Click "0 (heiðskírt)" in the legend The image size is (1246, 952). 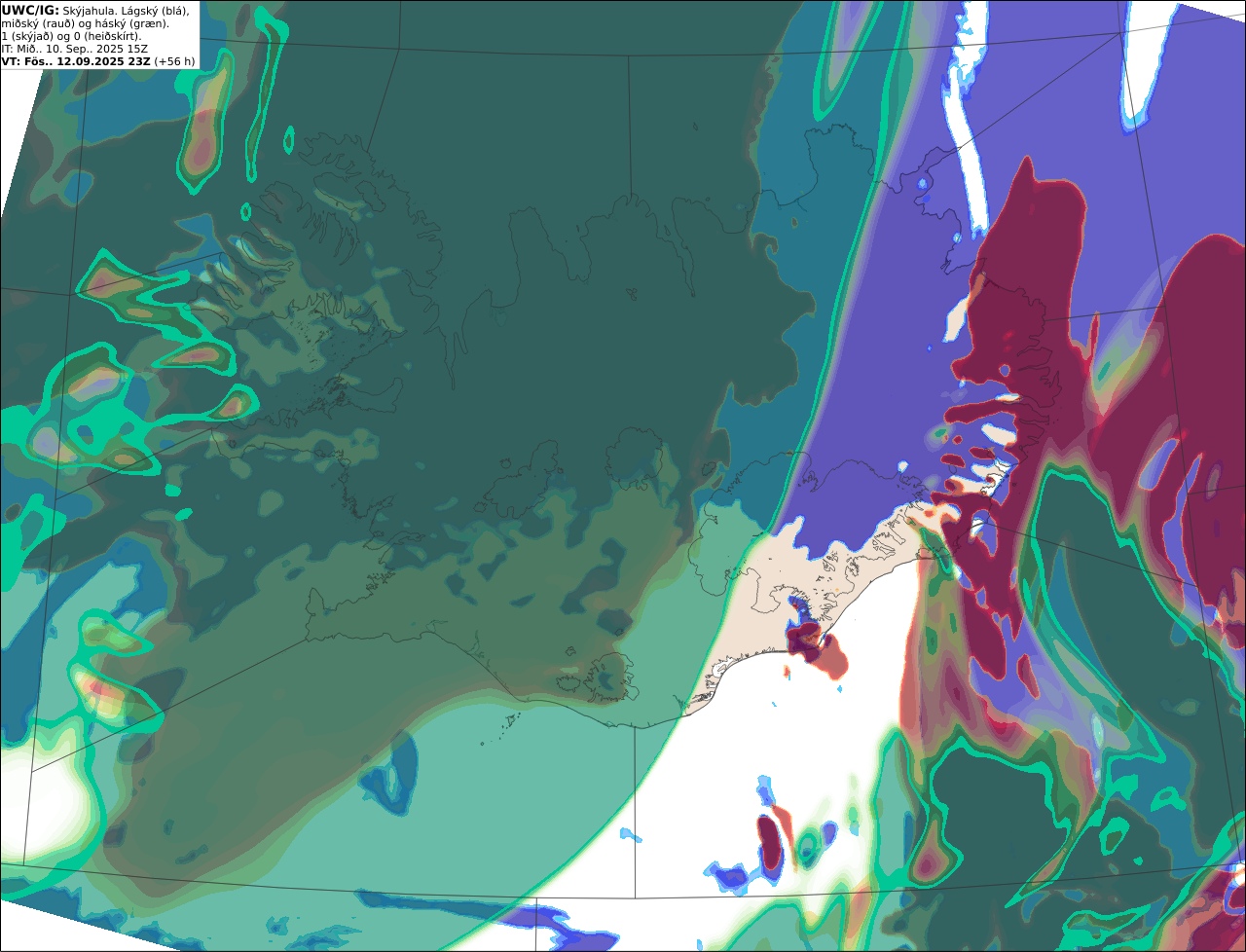pos(107,37)
